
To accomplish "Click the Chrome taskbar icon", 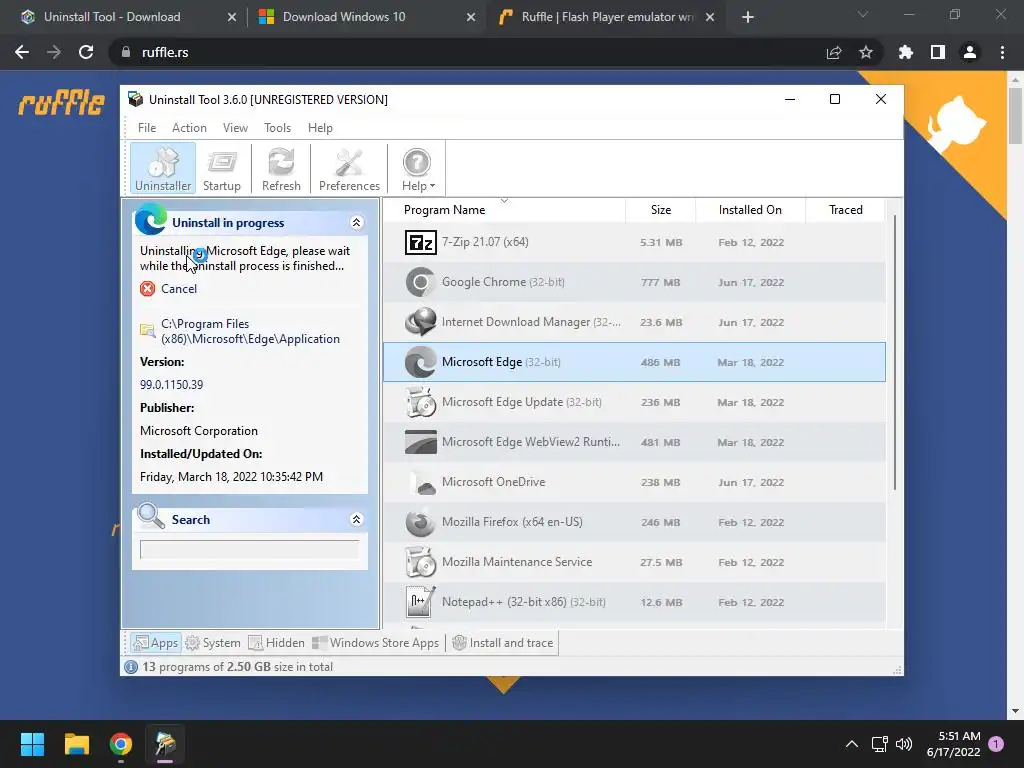I will click(121, 744).
